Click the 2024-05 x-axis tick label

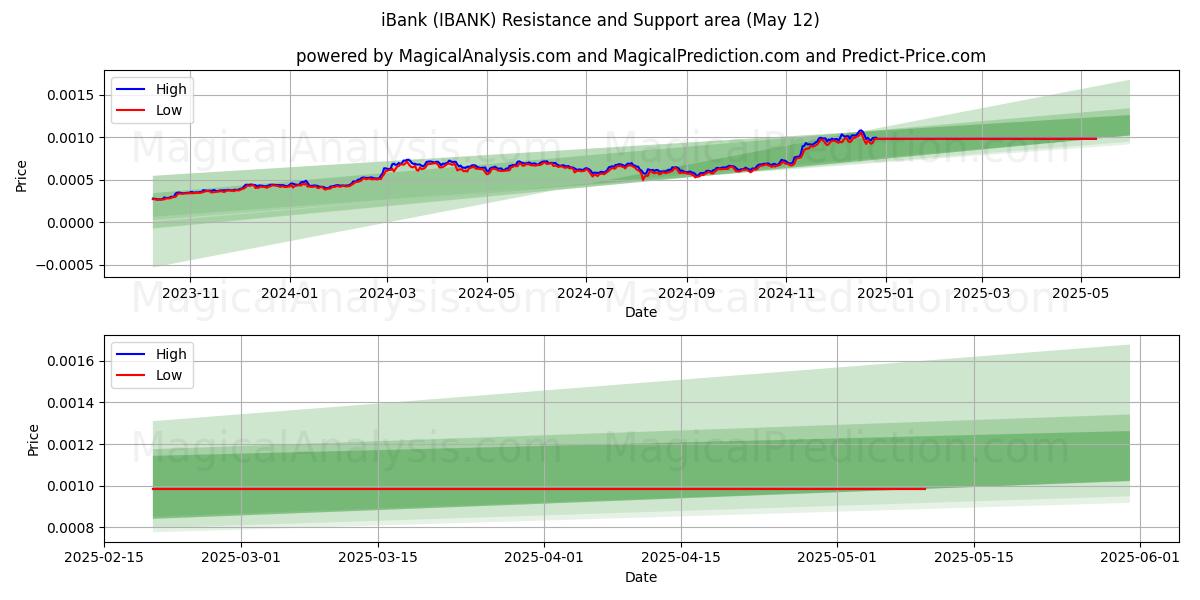point(487,294)
